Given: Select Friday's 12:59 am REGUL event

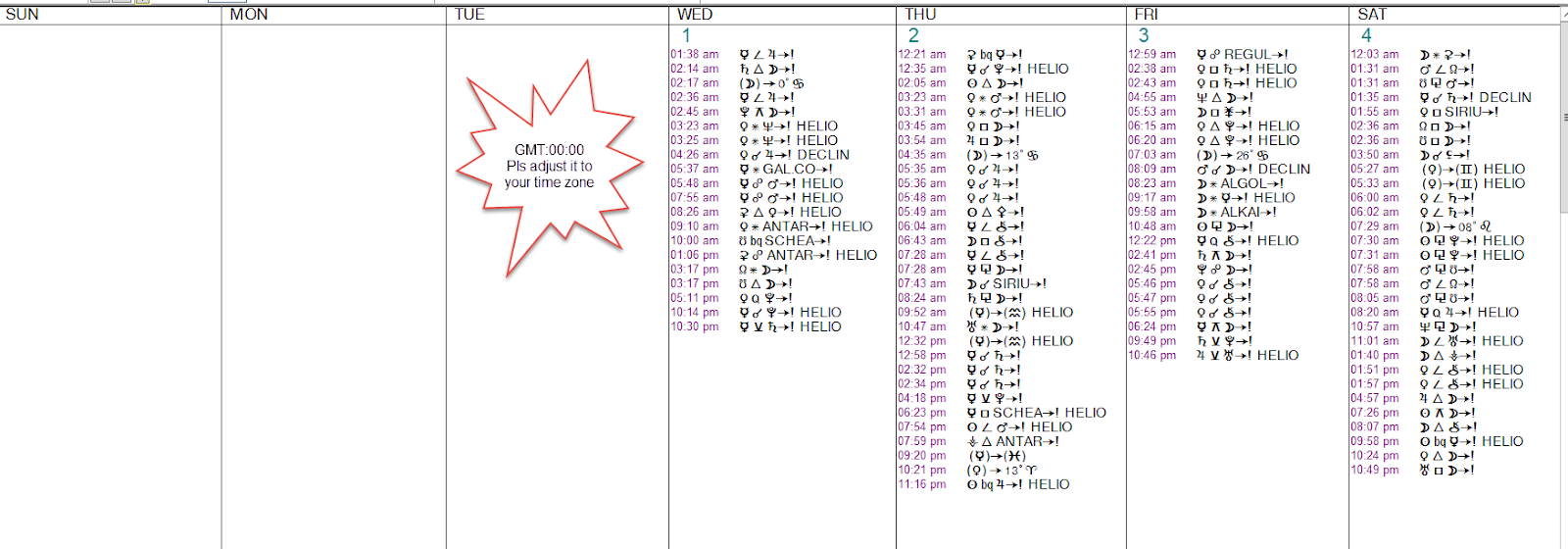Looking at the screenshot, I should pos(1207,55).
